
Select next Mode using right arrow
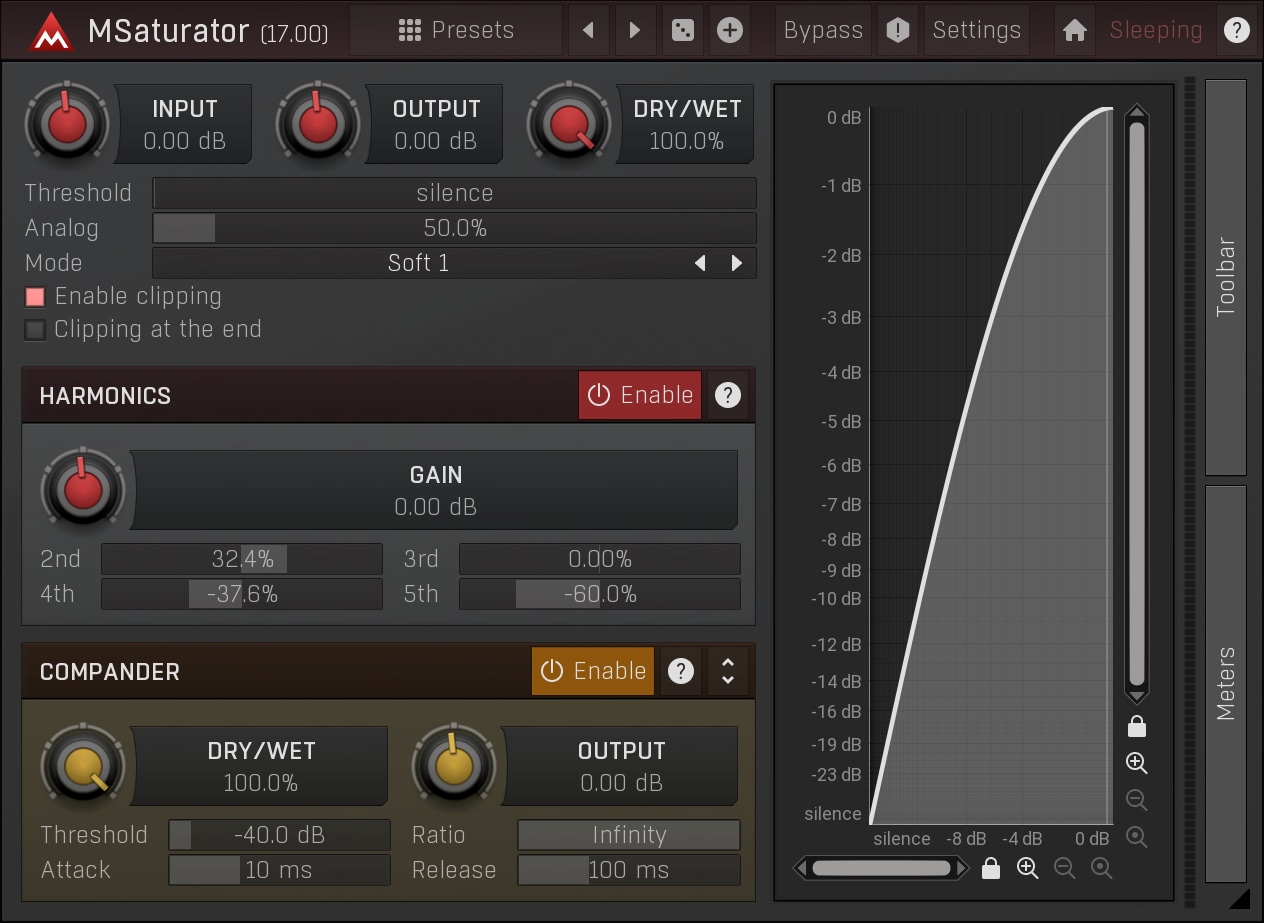point(737,263)
